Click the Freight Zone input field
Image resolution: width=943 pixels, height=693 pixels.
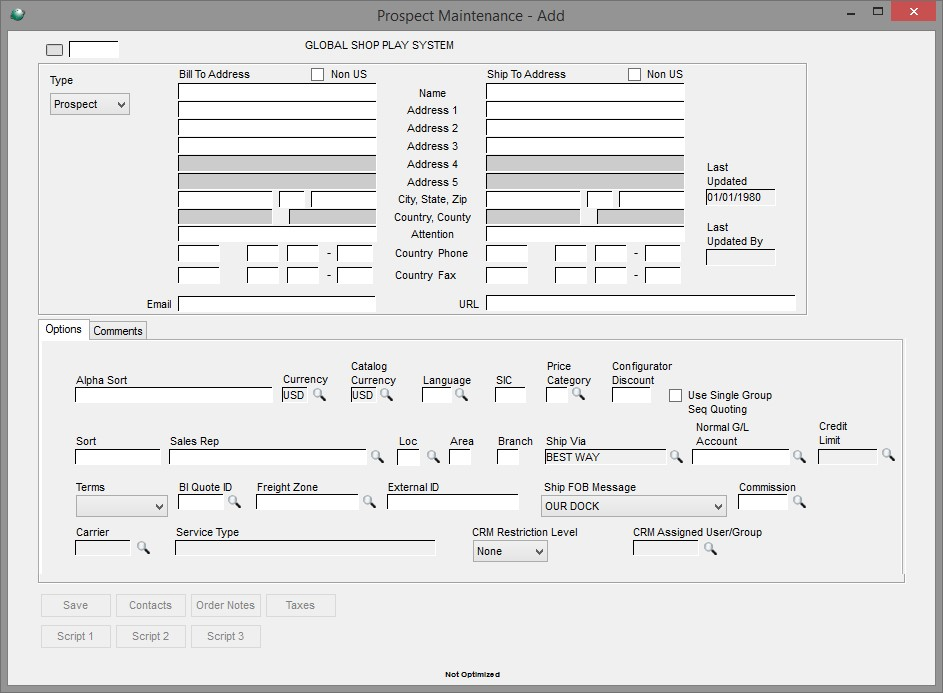307,502
